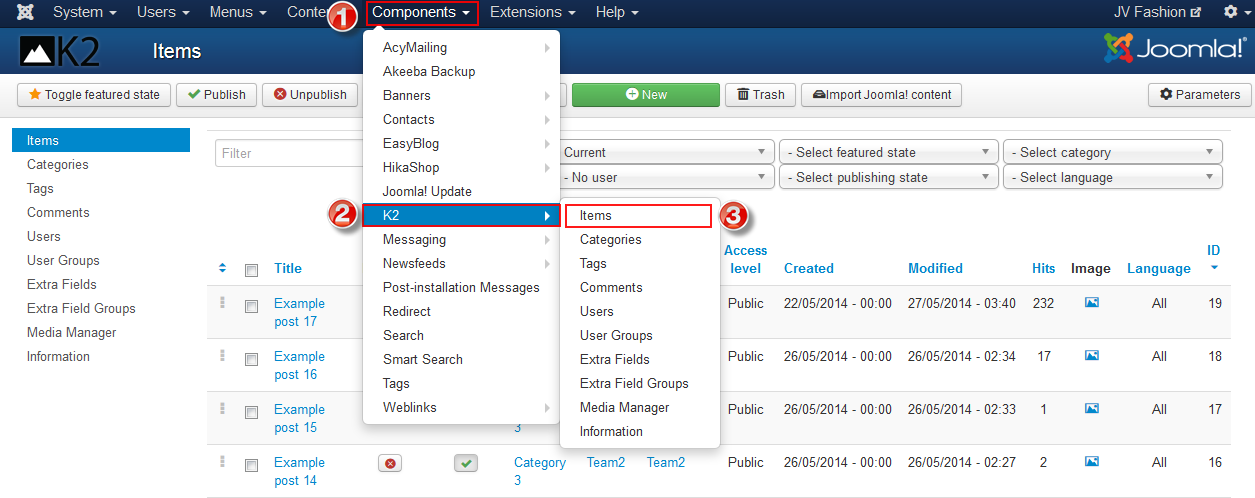Expand Banners submenu
Image resolution: width=1255 pixels, height=498 pixels.
coord(461,95)
